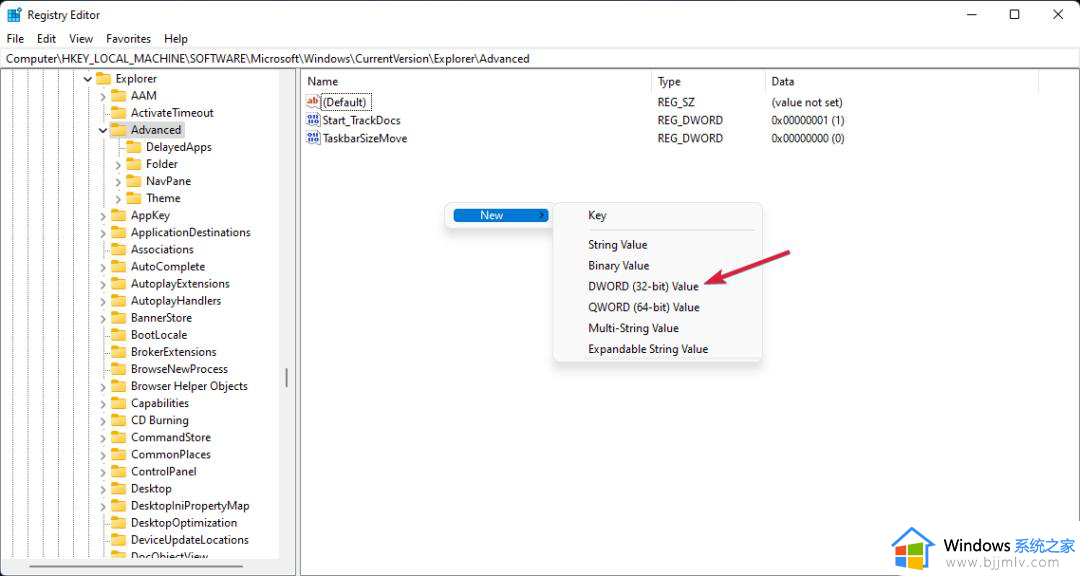
Task: Click the Advanced folder icon
Action: coord(118,130)
